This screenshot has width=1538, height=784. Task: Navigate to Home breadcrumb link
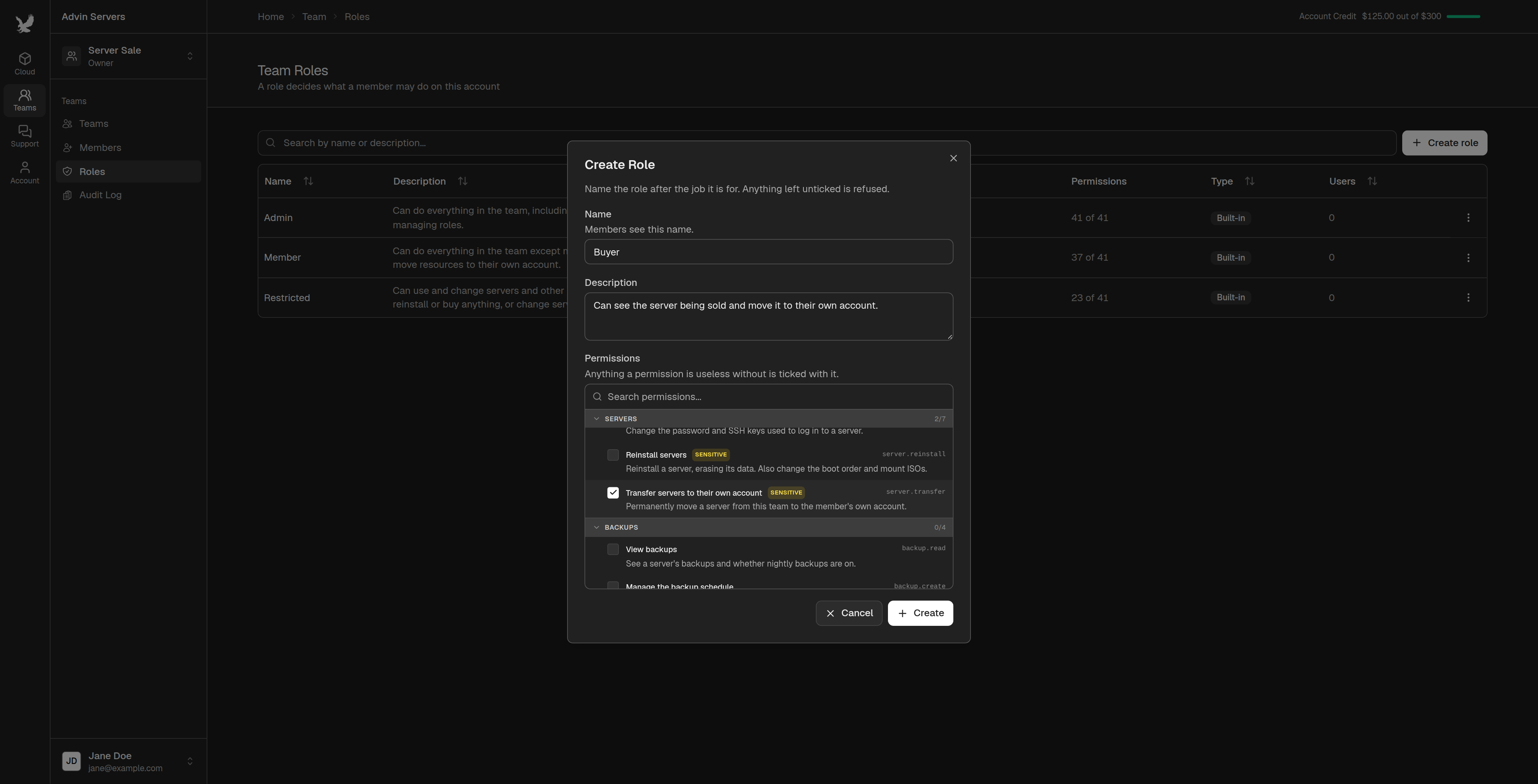click(x=270, y=17)
